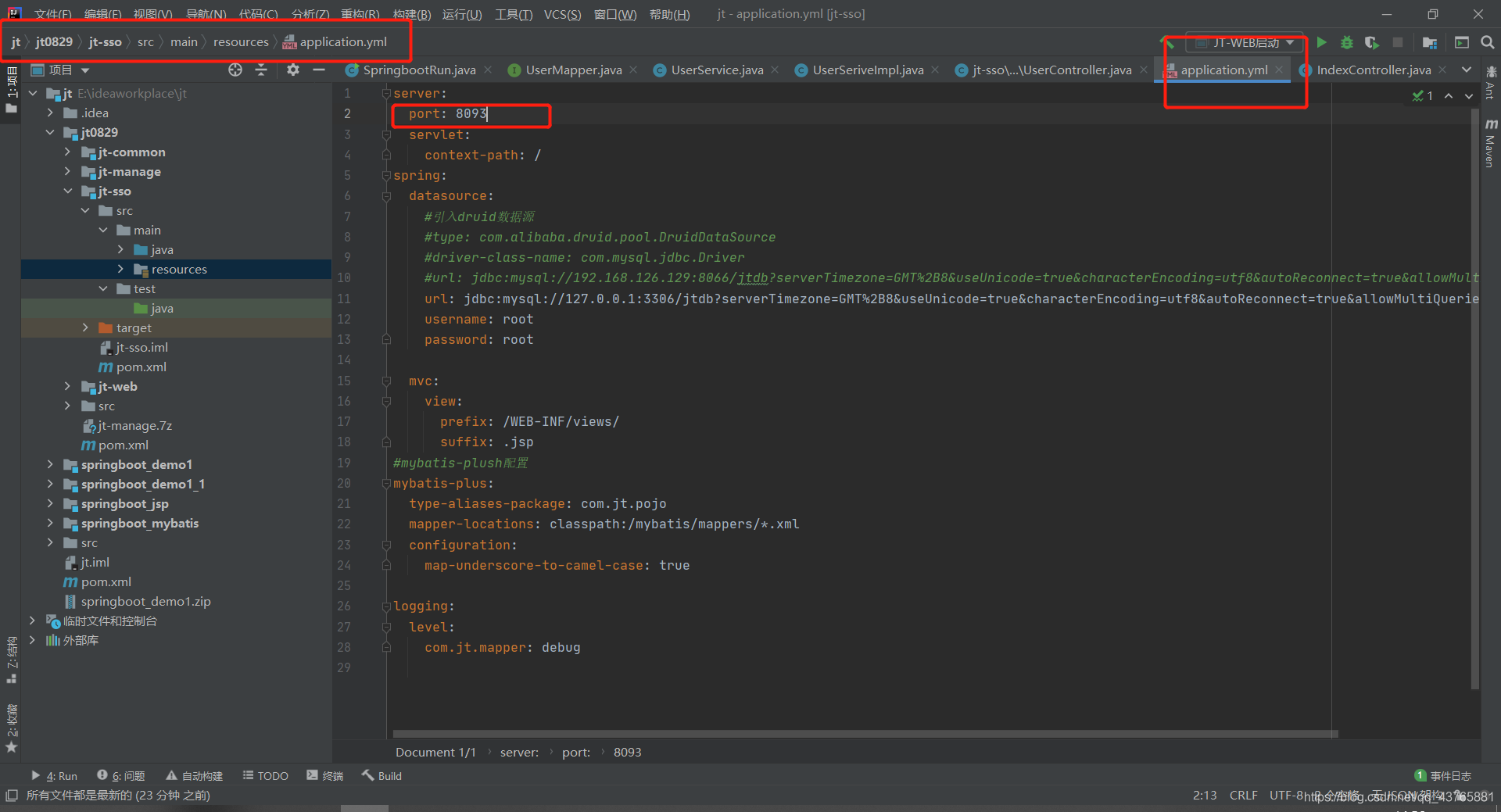
Task: Fold the datasource block on line 6
Action: [386, 196]
